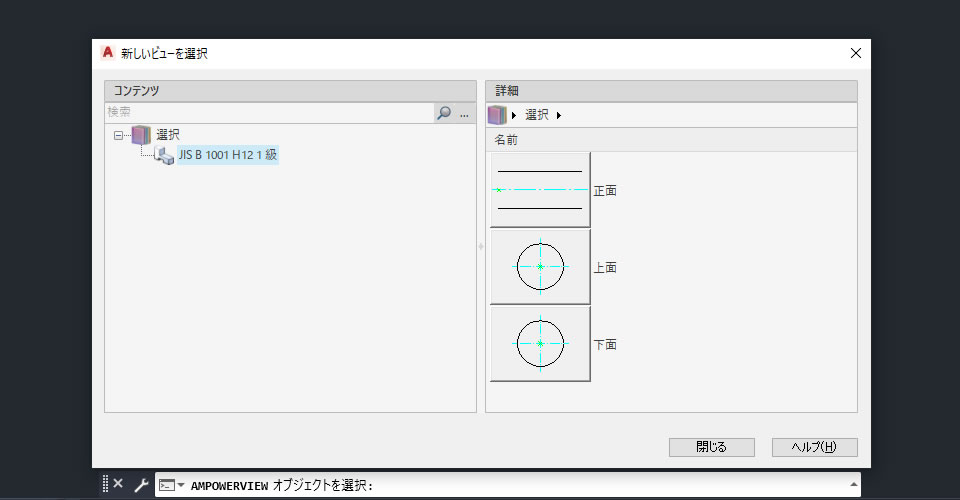Click the 名前 column header
Screen dimensions: 960x500
[672, 140]
